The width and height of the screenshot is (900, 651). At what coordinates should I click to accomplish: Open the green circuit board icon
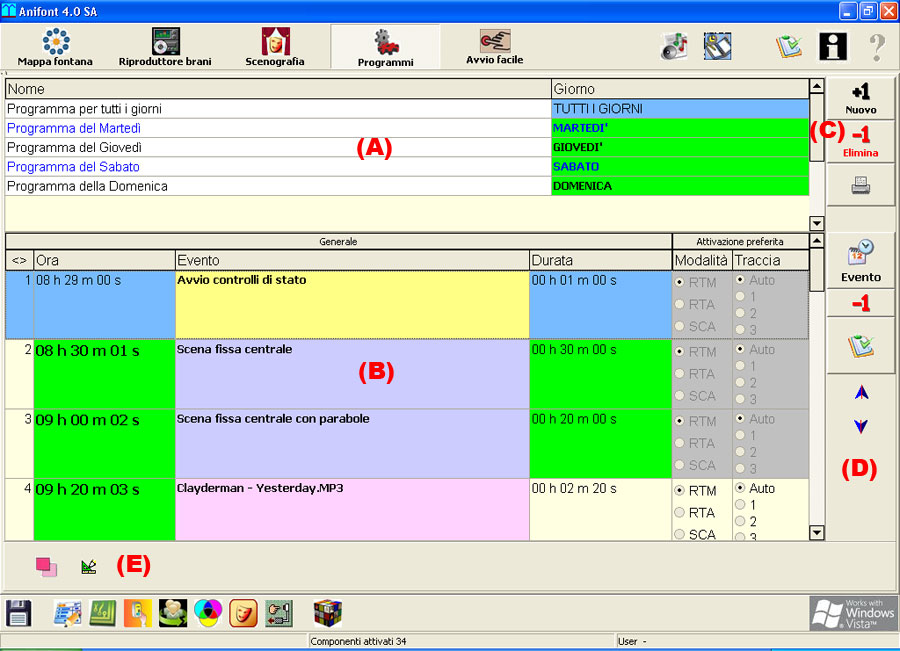click(x=102, y=613)
